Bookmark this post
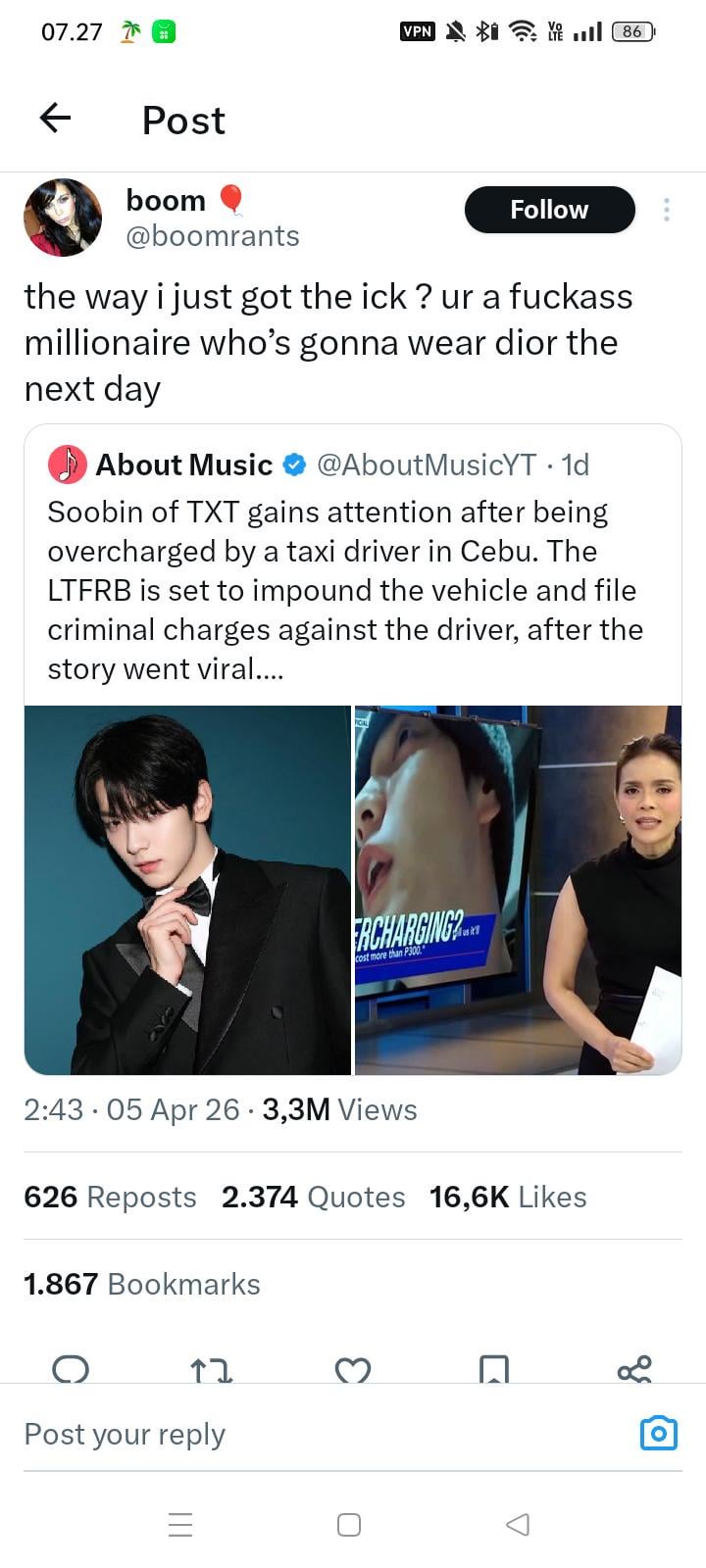Screen dimensions: 706x1568 point(494,1369)
